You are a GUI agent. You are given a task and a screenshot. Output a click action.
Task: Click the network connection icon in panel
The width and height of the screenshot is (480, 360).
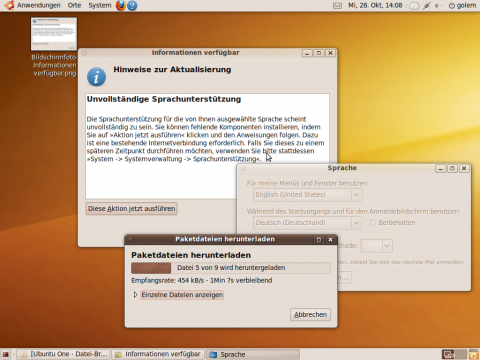coord(427,6)
